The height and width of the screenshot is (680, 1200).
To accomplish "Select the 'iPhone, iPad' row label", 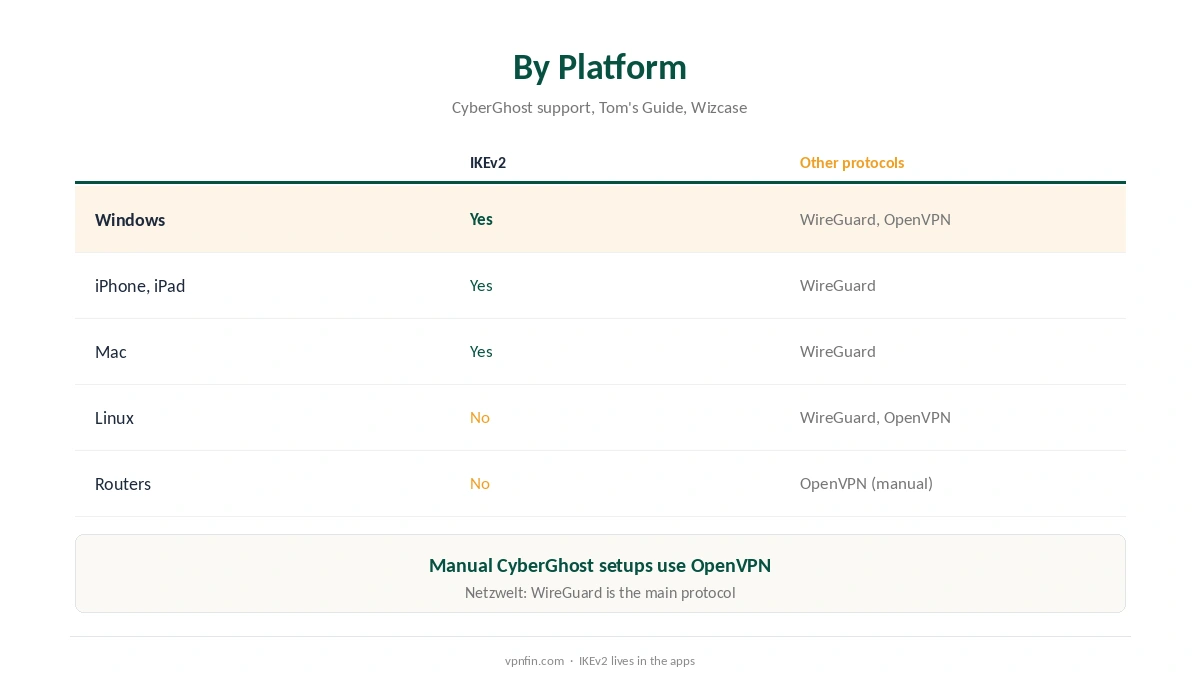I will [x=140, y=286].
